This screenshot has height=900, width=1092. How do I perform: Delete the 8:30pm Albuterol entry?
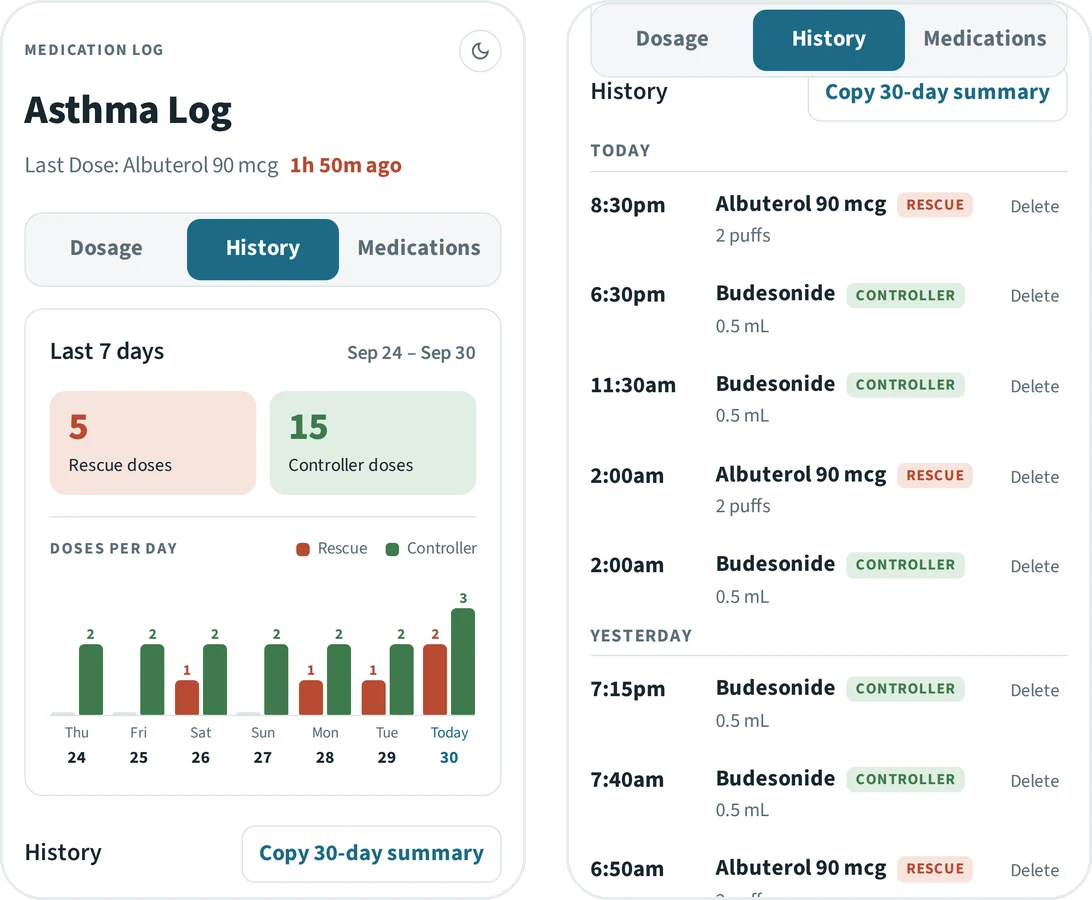[1034, 206]
